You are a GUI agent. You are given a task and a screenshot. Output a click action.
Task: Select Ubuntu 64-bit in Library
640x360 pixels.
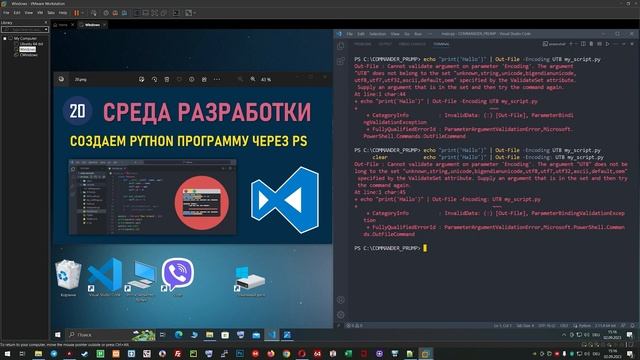[31, 44]
